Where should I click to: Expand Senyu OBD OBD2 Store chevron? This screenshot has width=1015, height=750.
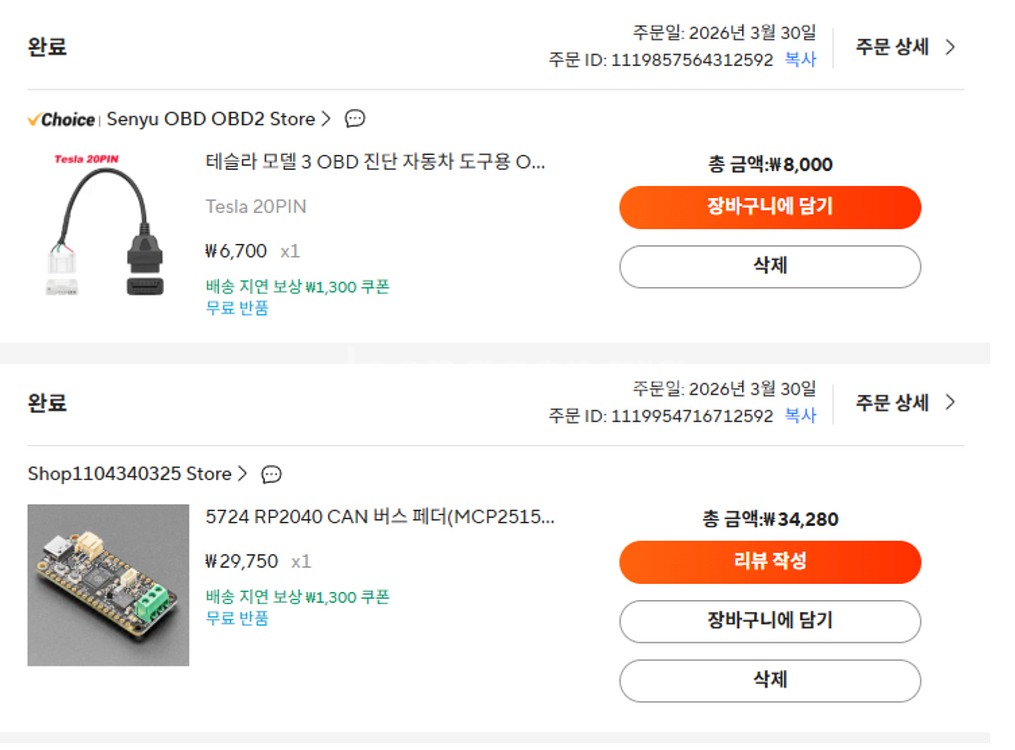pos(325,119)
